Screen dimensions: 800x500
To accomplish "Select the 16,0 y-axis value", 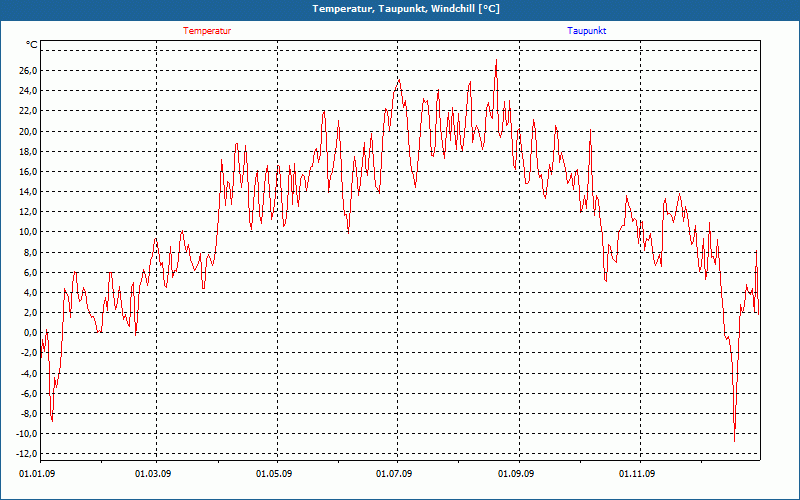I will pyautogui.click(x=29, y=171).
